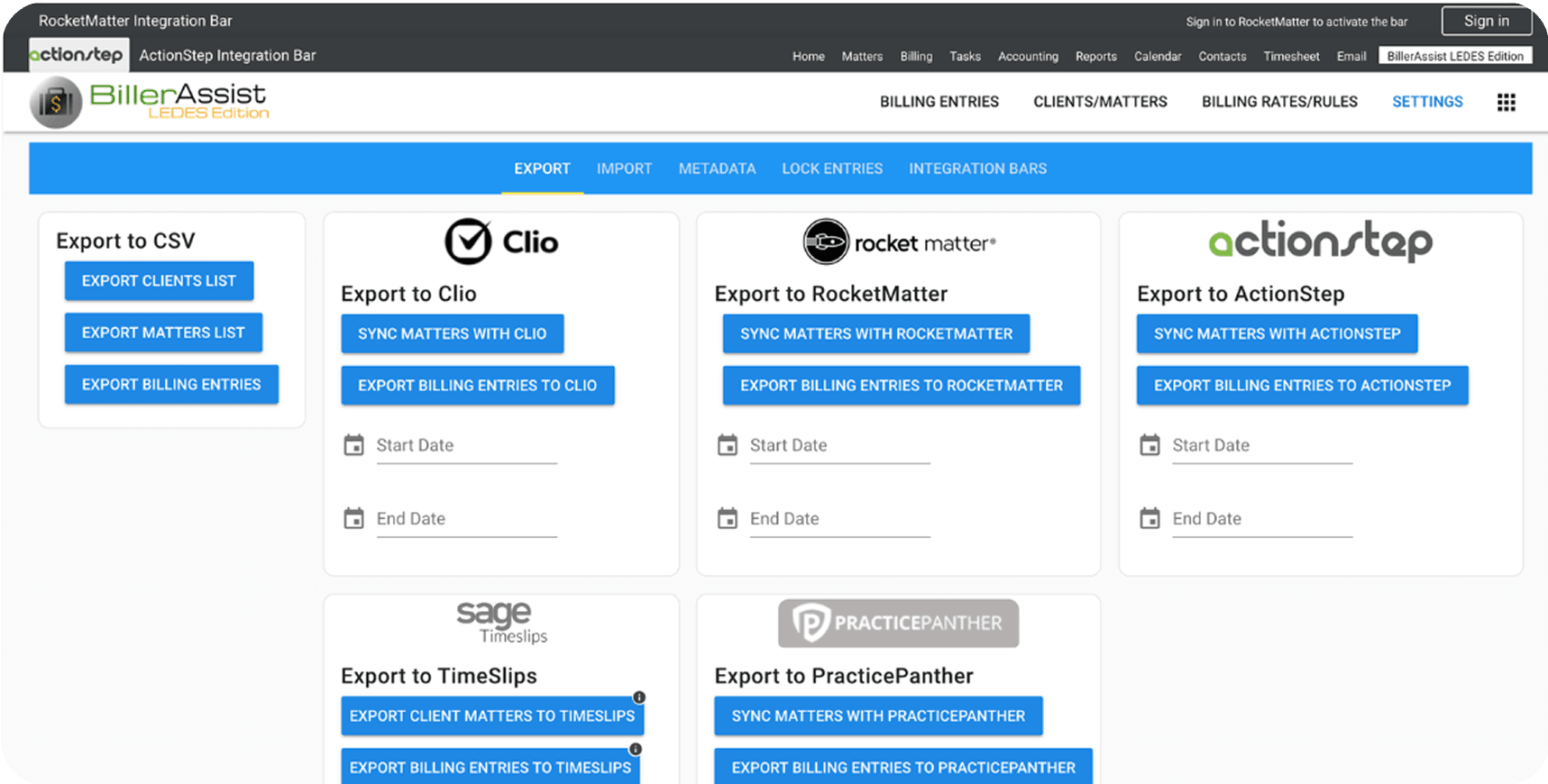Go to Billing Entries section
This screenshot has width=1548, height=784.
(939, 102)
